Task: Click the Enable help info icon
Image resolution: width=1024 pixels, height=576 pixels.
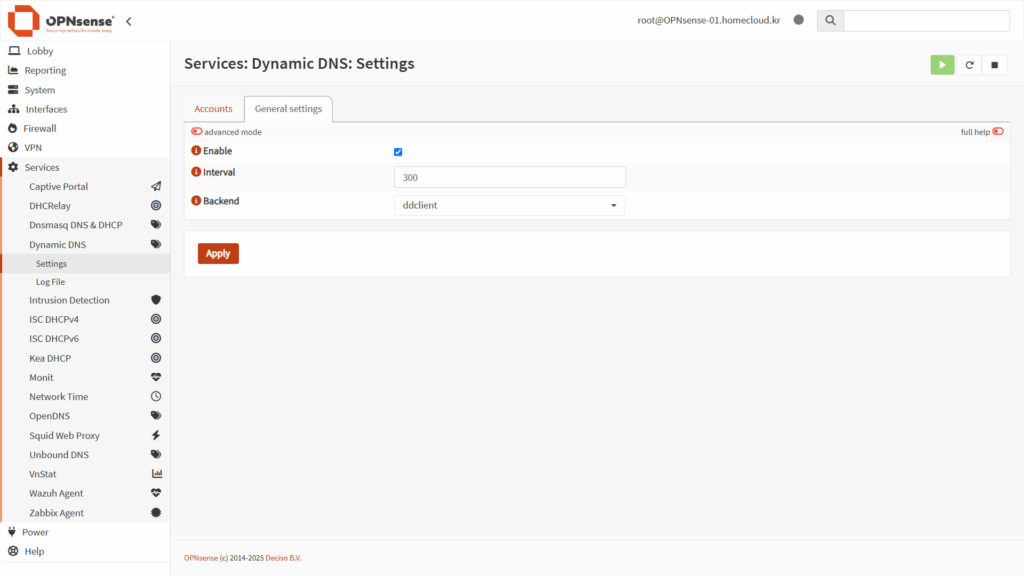Action: pyautogui.click(x=196, y=151)
